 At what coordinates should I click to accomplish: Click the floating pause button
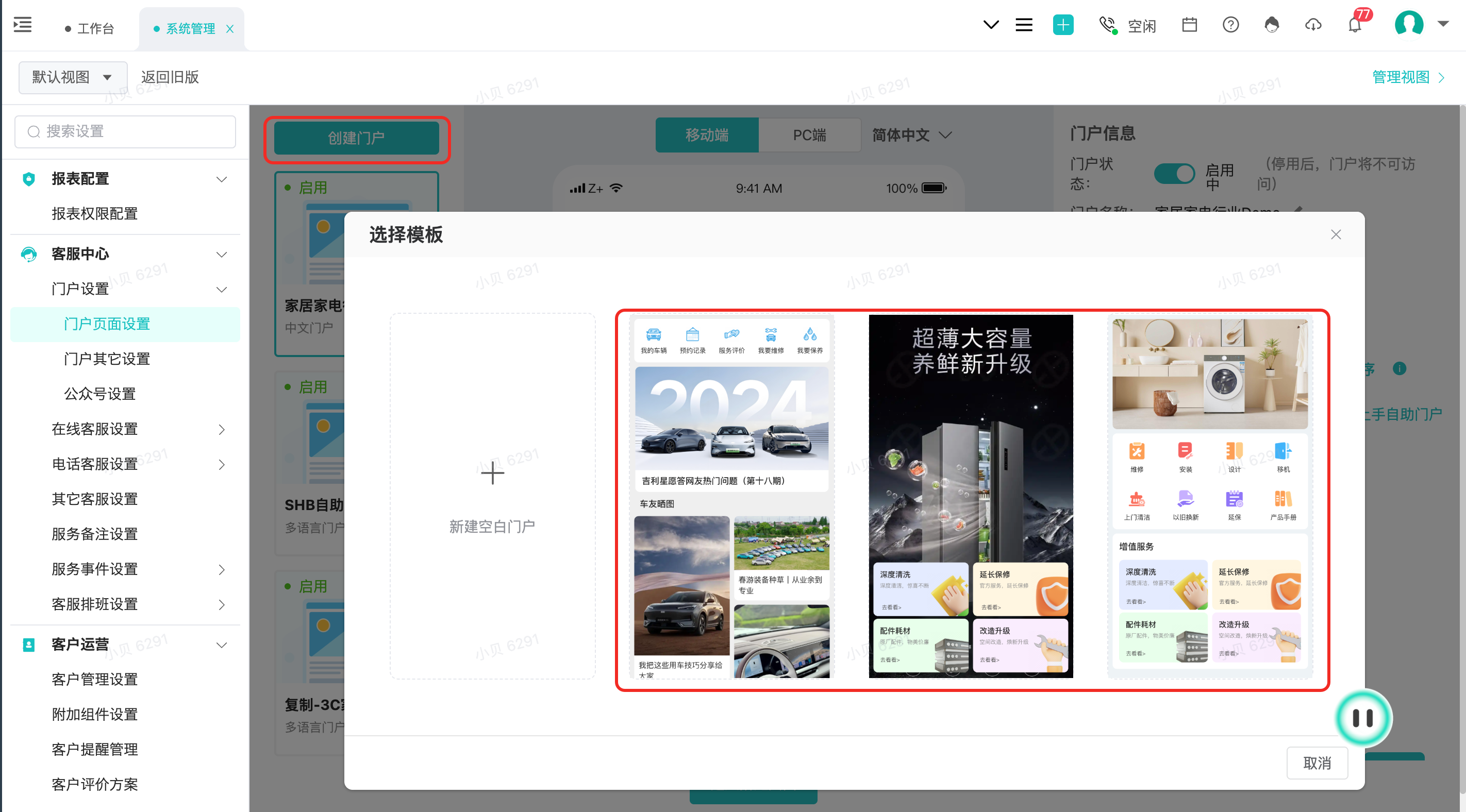pos(1362,718)
